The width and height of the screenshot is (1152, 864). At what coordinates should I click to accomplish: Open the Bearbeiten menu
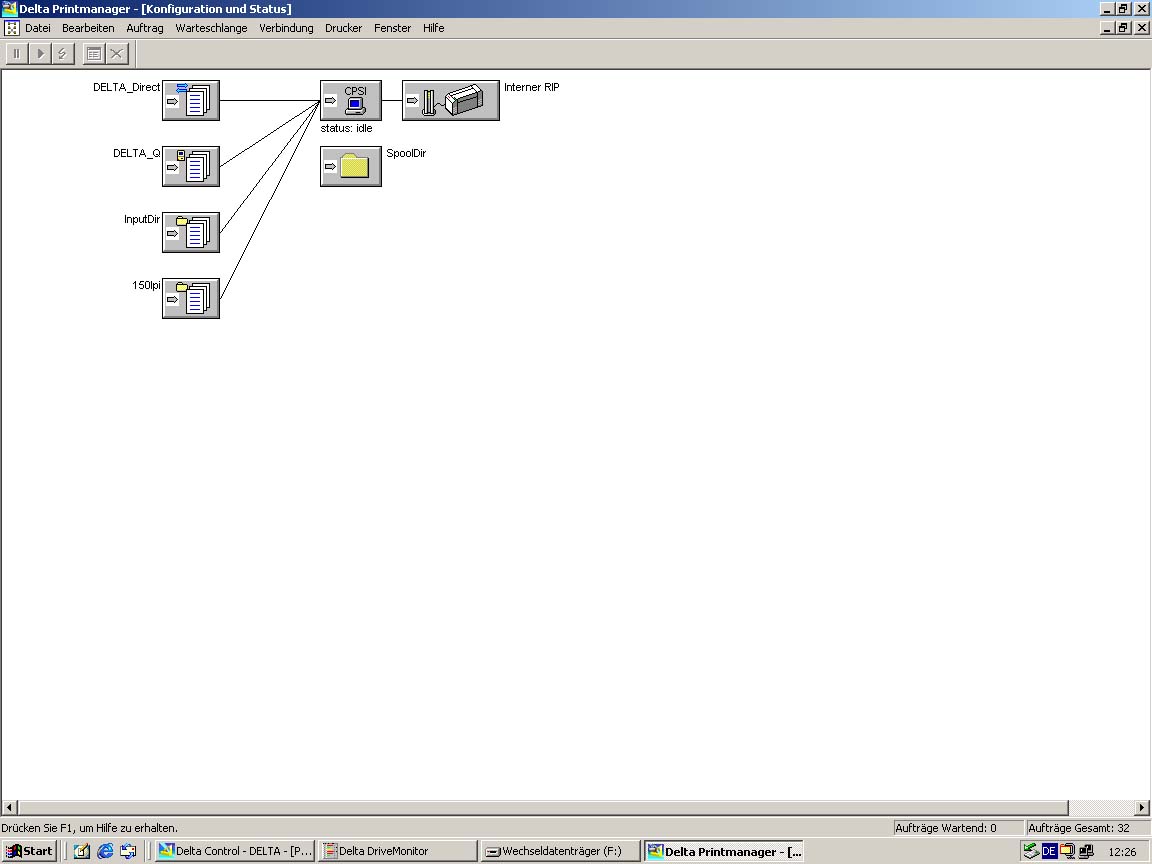coord(88,28)
